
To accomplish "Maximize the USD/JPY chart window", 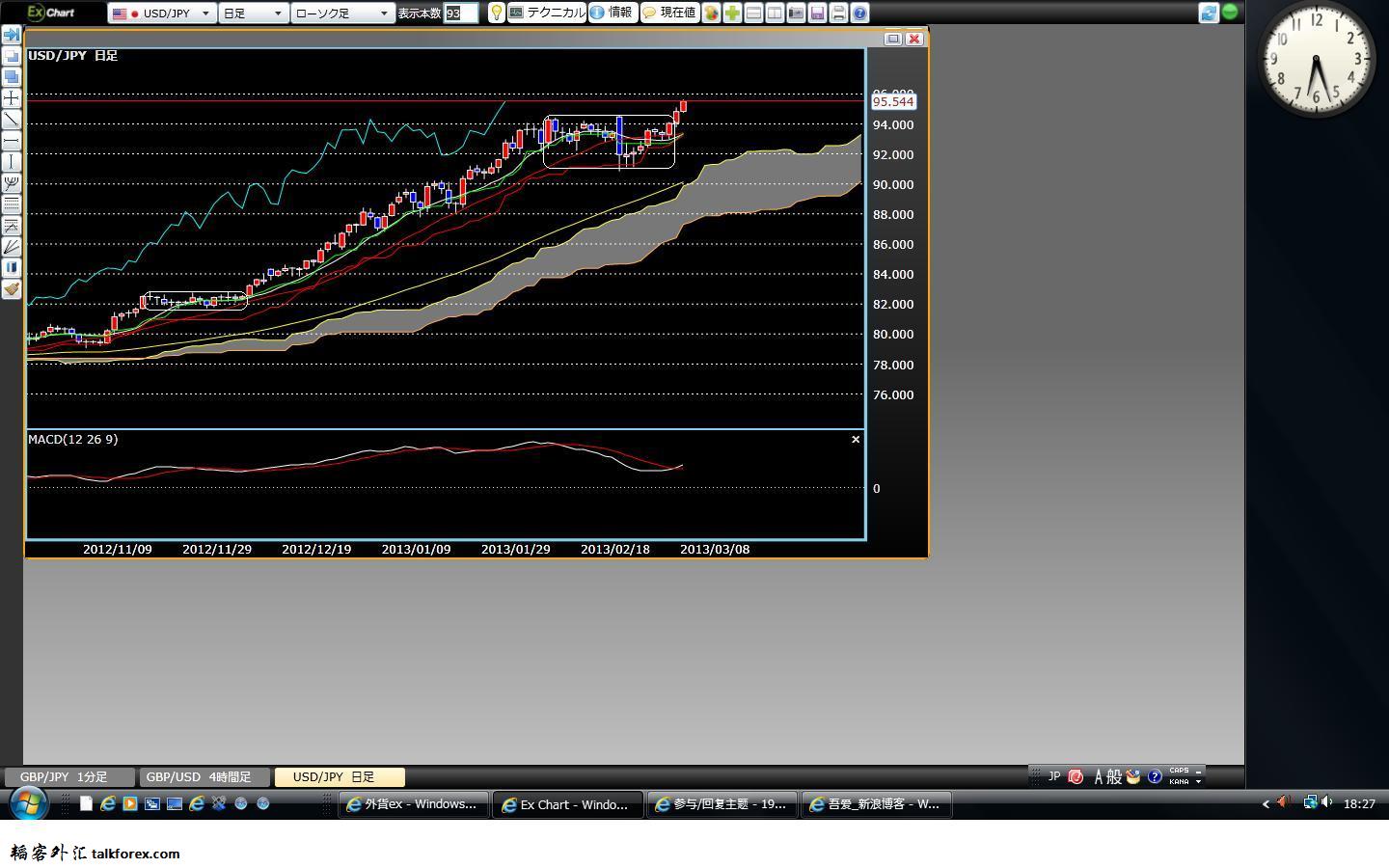I will pos(893,39).
